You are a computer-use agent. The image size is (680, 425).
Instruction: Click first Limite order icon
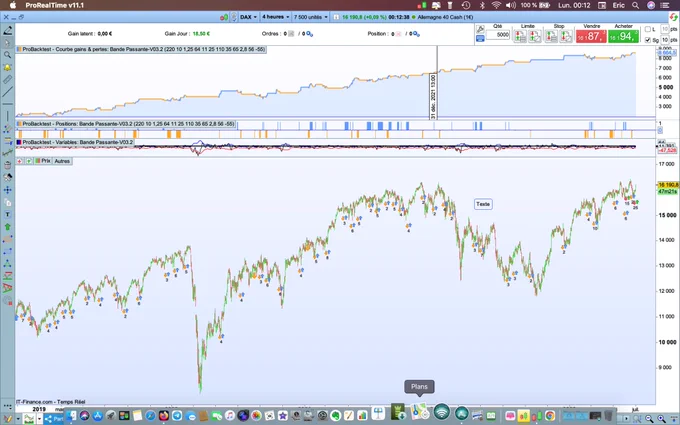pos(520,36)
